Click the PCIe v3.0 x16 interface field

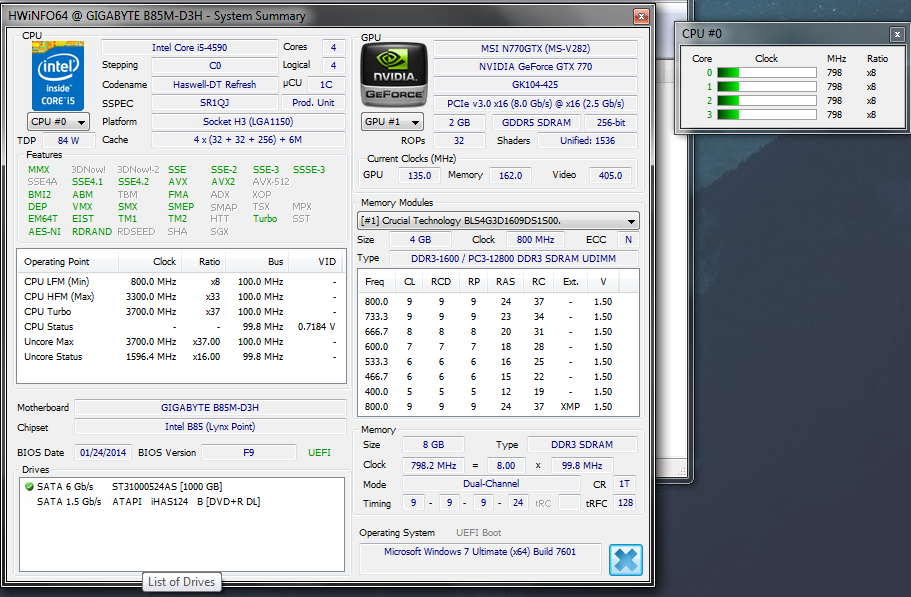click(x=535, y=104)
